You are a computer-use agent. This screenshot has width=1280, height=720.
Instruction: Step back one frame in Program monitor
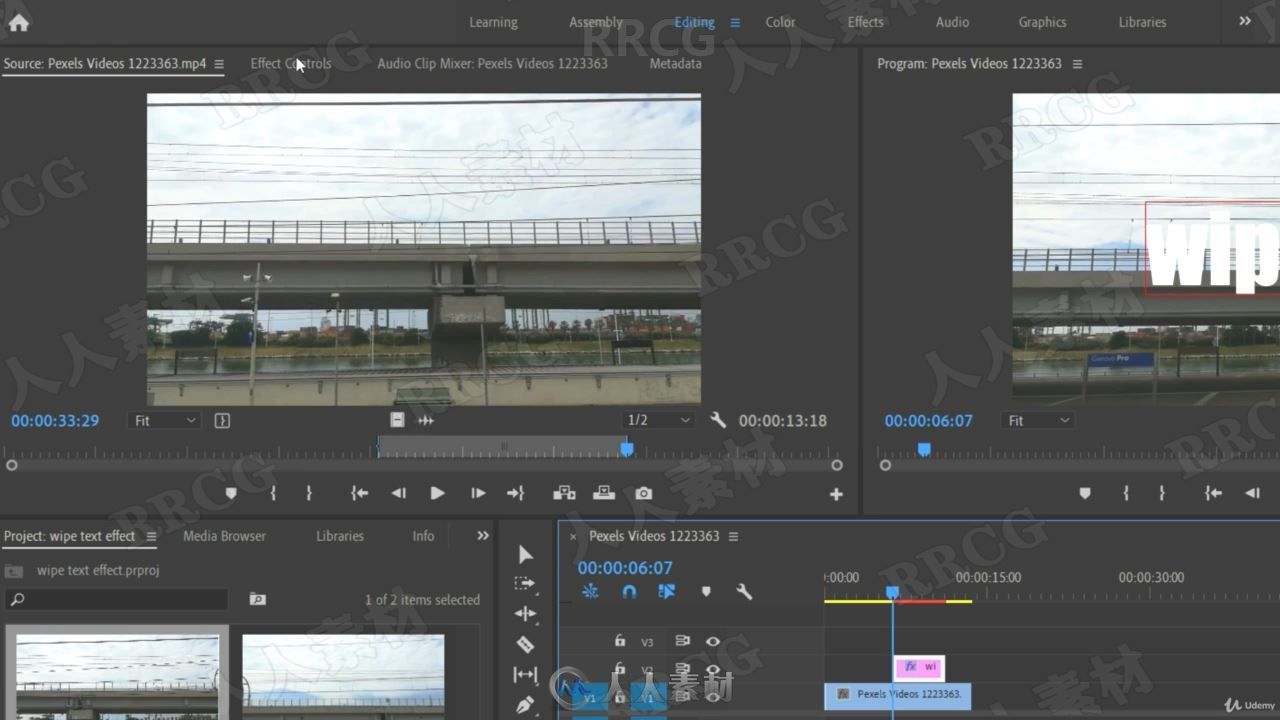tap(1252, 493)
